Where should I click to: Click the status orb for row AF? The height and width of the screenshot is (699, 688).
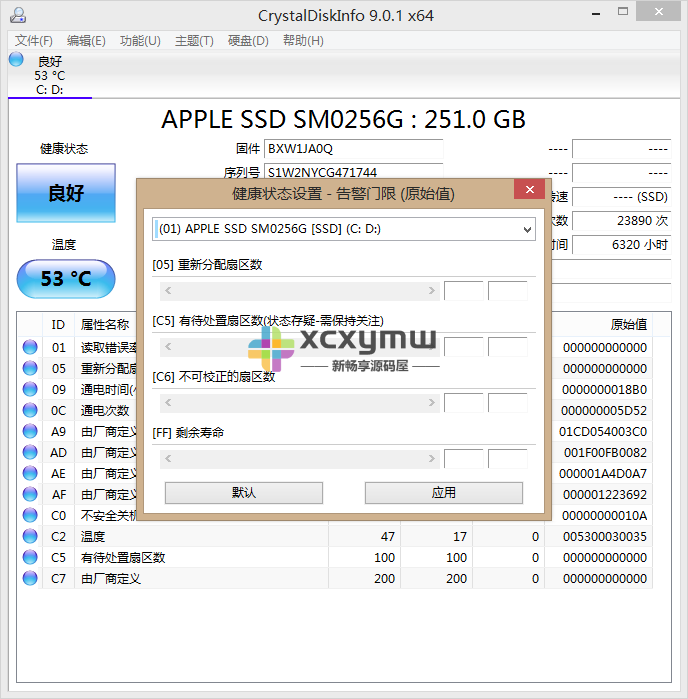click(30, 493)
